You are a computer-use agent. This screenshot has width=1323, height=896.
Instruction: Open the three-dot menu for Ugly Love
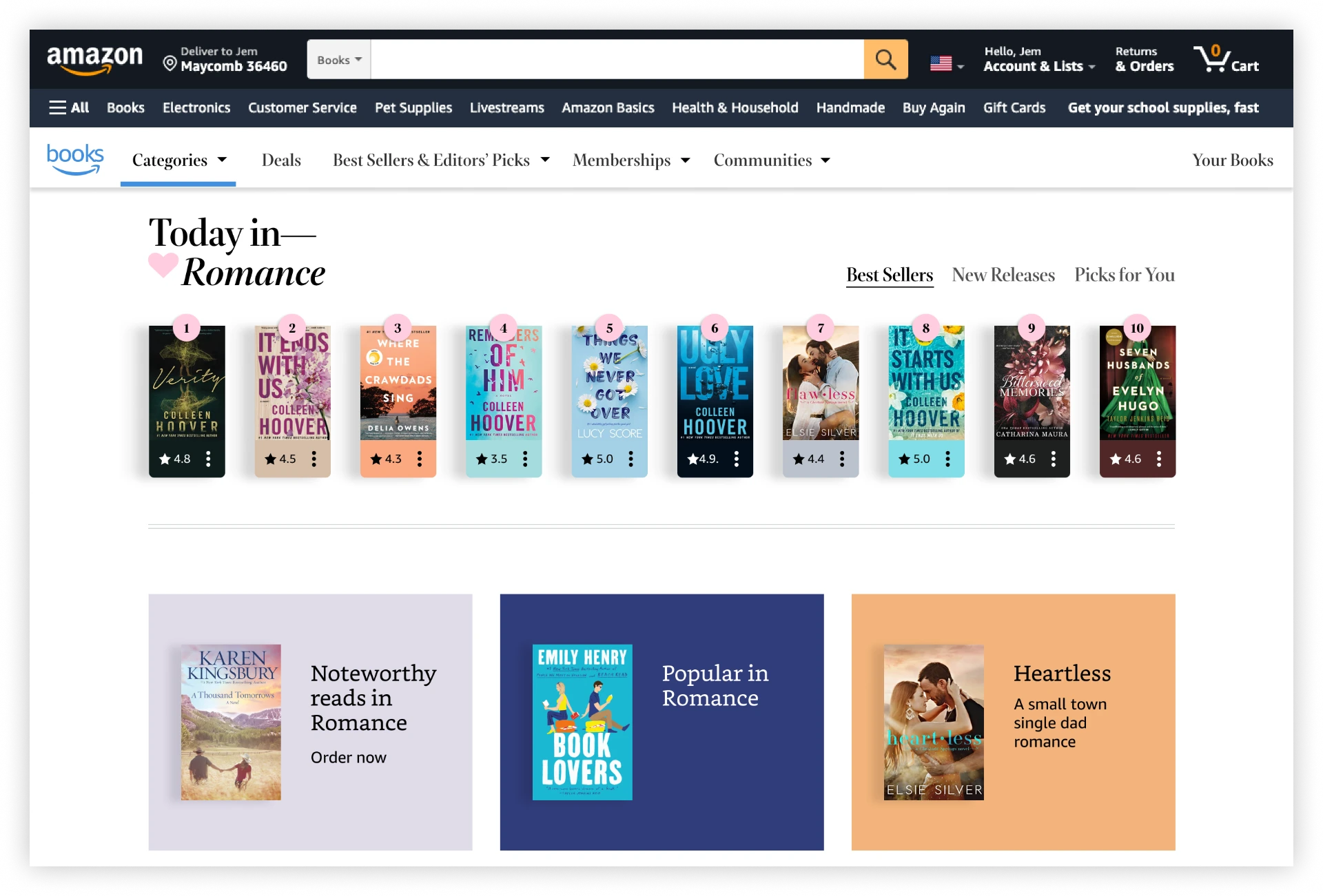coord(736,459)
